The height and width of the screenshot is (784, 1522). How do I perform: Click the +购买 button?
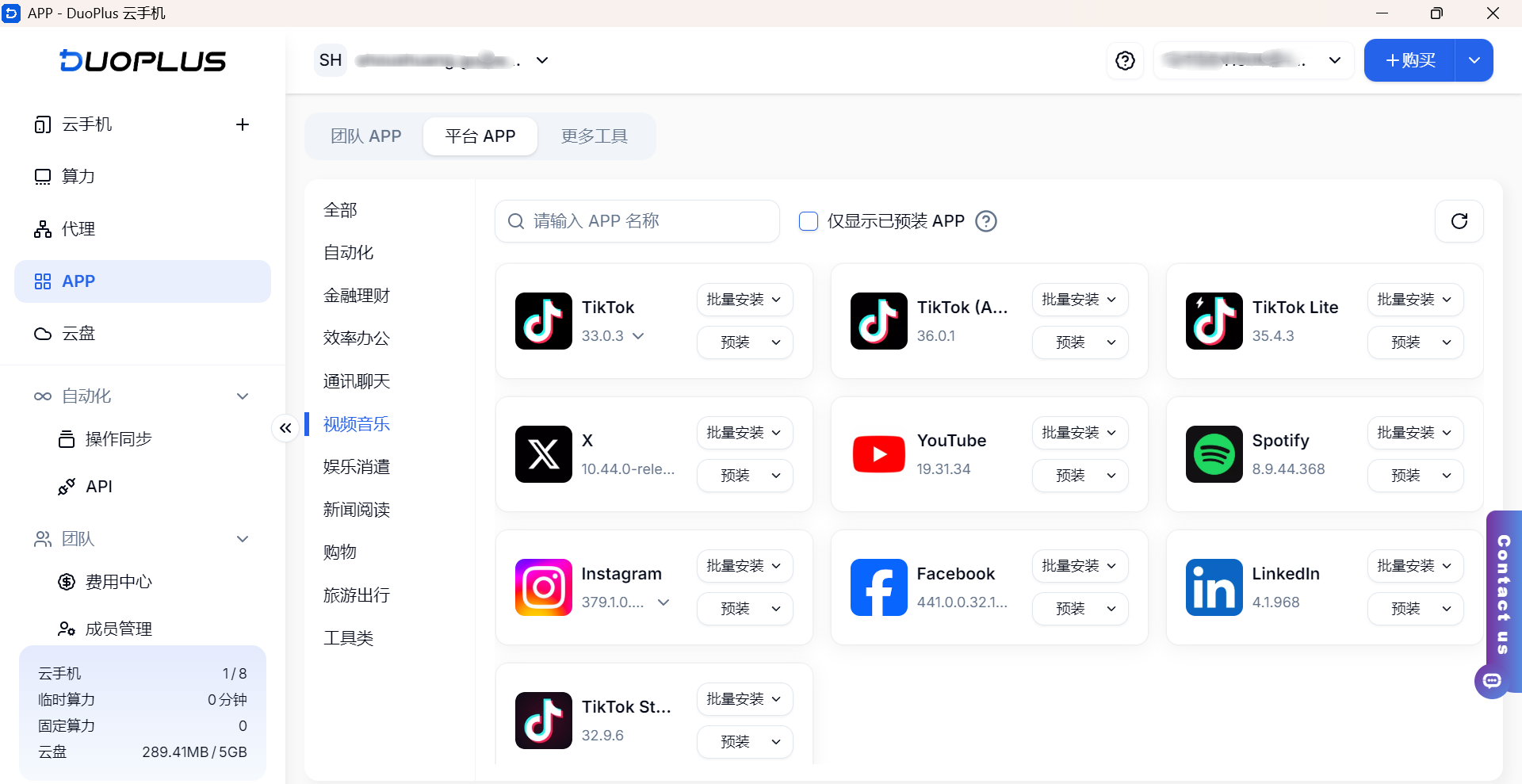(1410, 61)
